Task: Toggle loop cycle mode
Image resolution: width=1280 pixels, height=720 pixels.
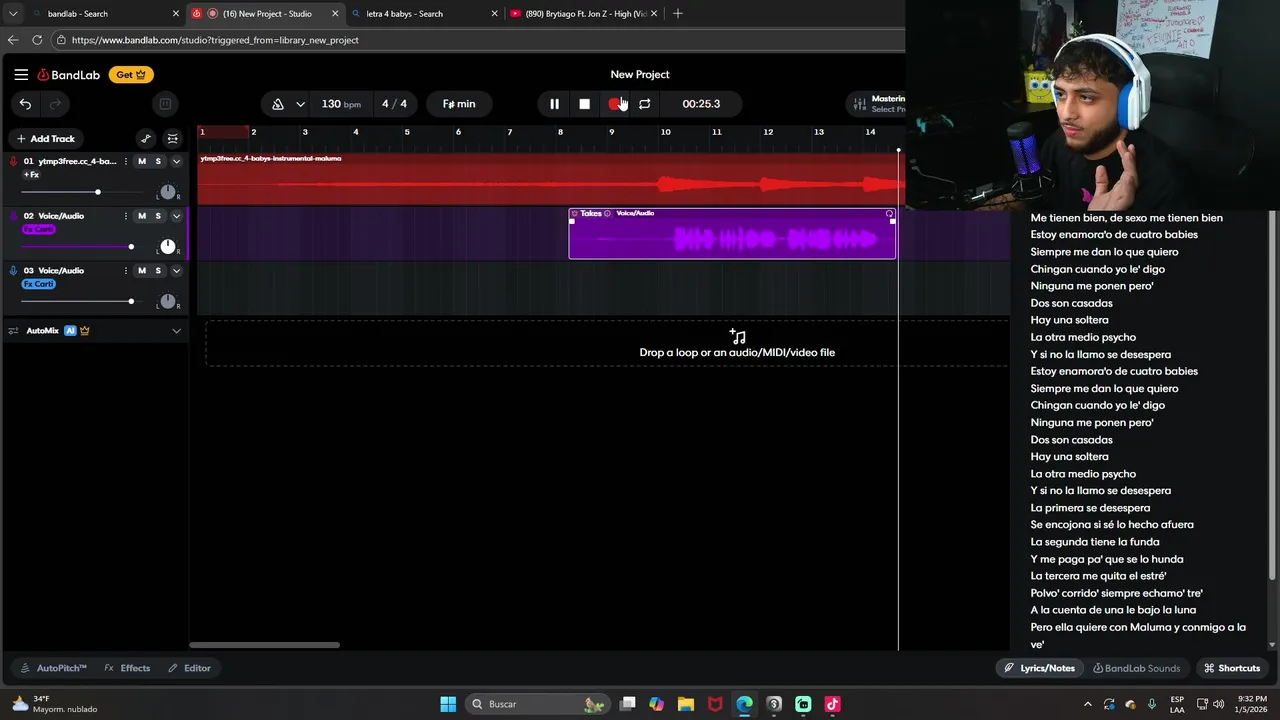Action: [x=644, y=104]
